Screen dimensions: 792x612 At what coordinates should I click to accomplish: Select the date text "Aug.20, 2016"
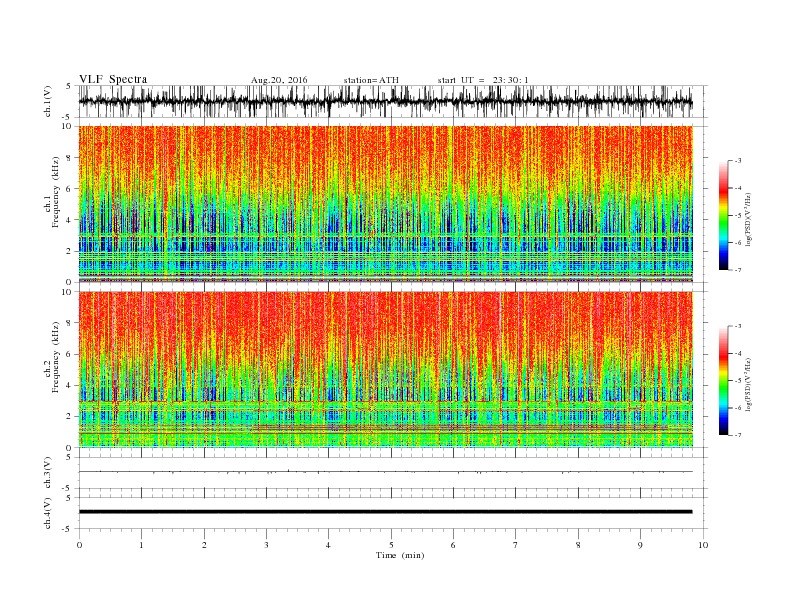(x=279, y=80)
